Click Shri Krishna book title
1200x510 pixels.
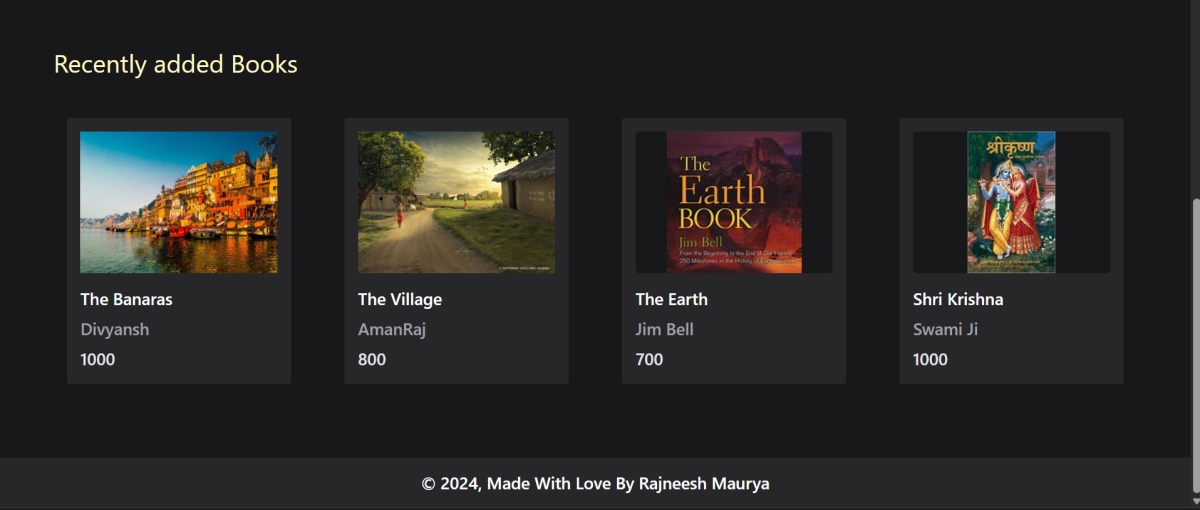(x=958, y=299)
